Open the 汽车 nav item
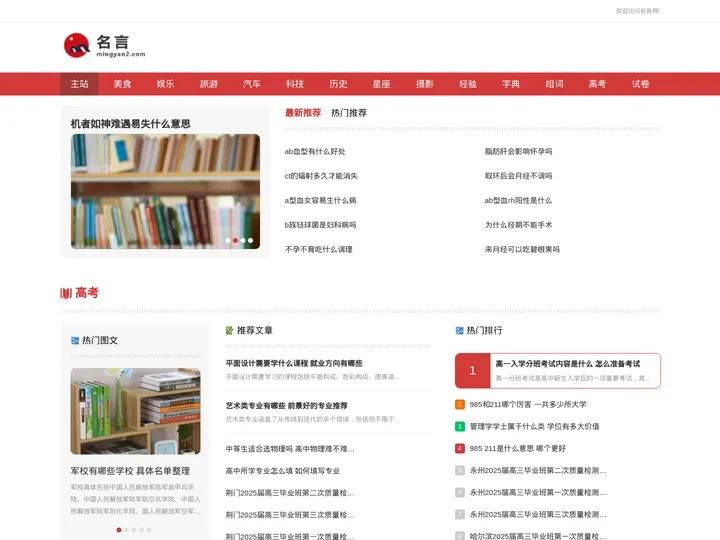The height and width of the screenshot is (540, 720). (252, 84)
